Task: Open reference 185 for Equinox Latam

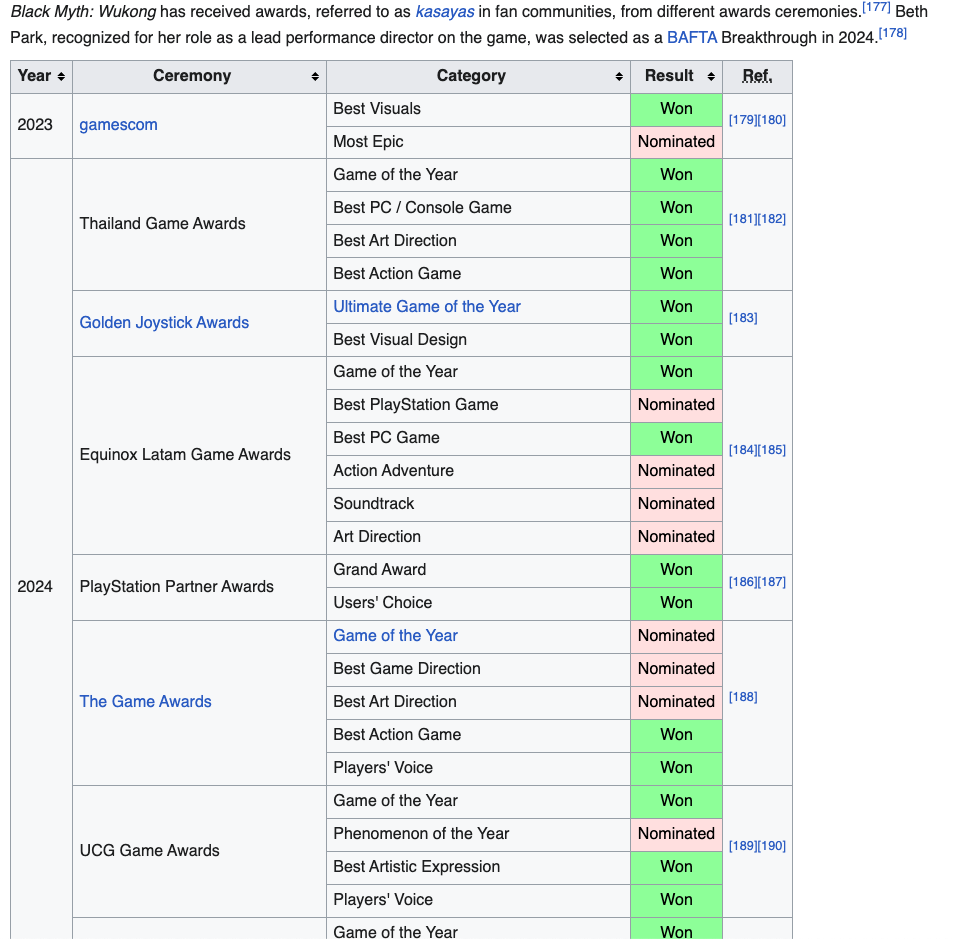Action: [772, 450]
